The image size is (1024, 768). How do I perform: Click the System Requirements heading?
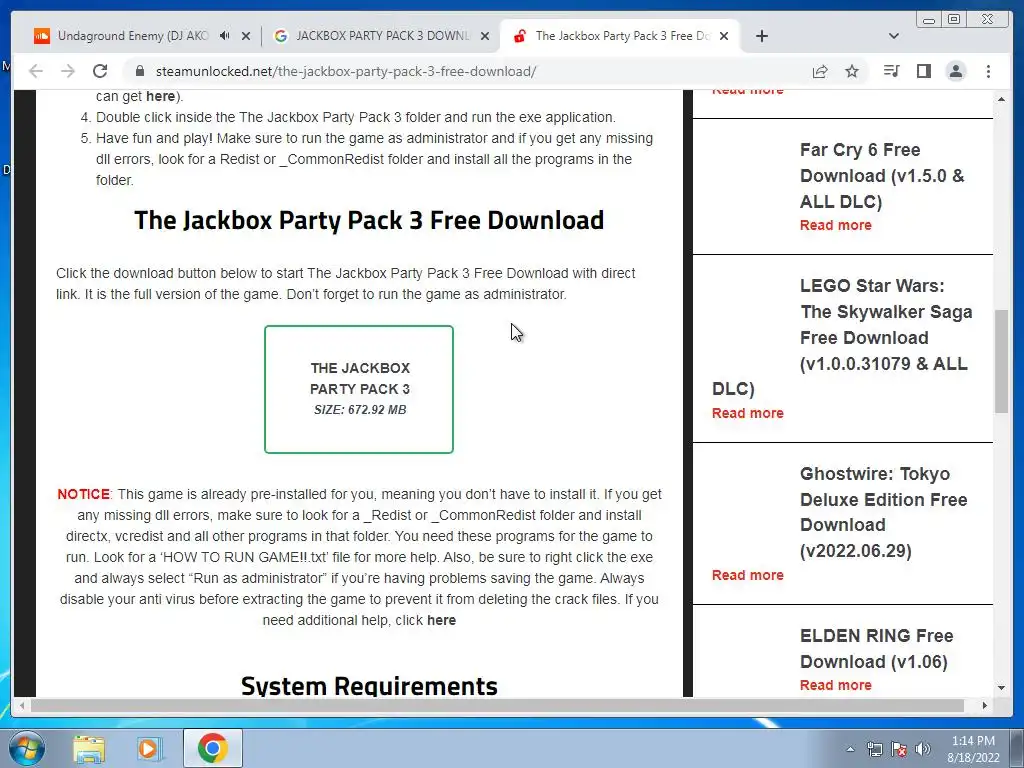point(369,685)
